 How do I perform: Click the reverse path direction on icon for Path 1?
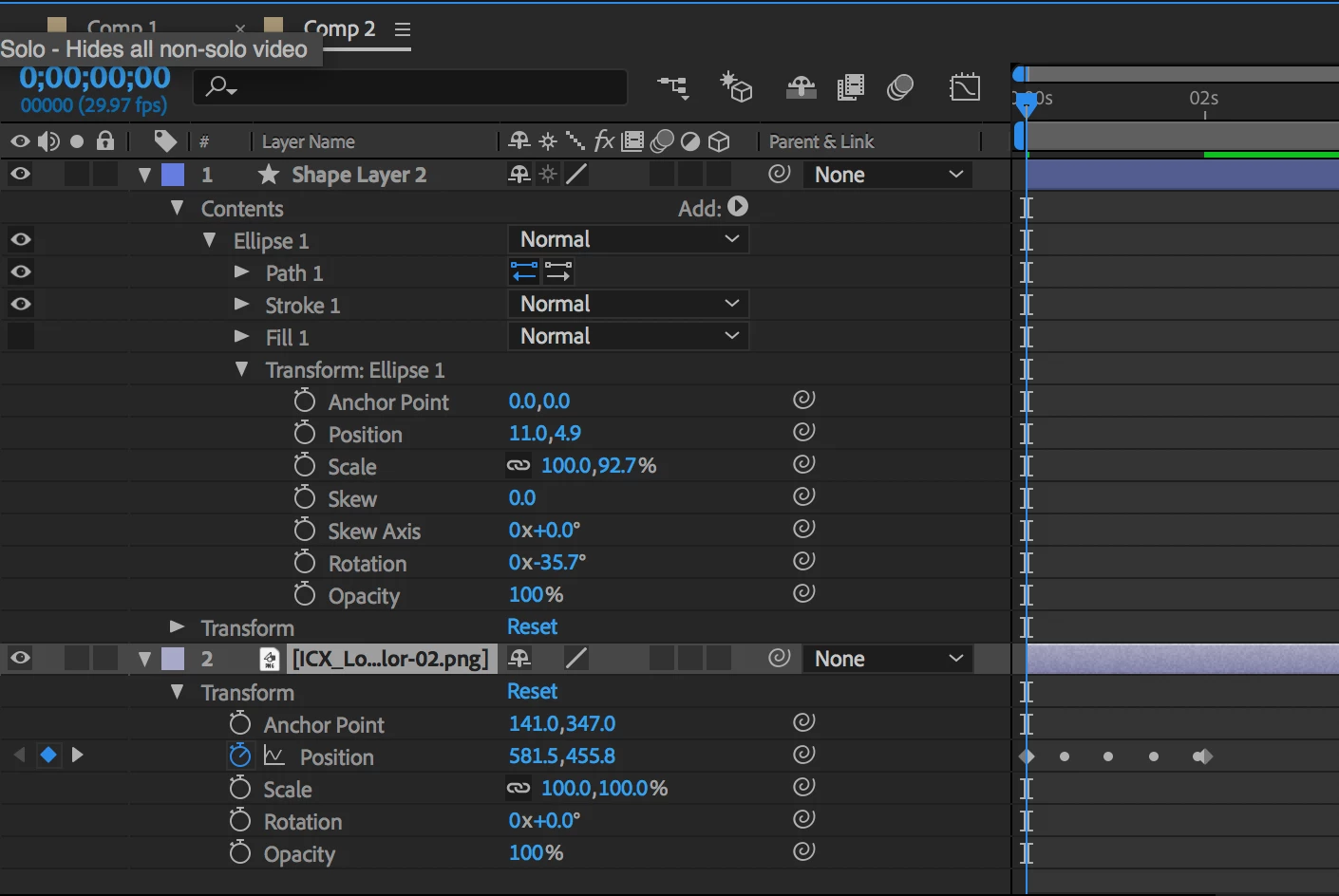pyautogui.click(x=524, y=272)
